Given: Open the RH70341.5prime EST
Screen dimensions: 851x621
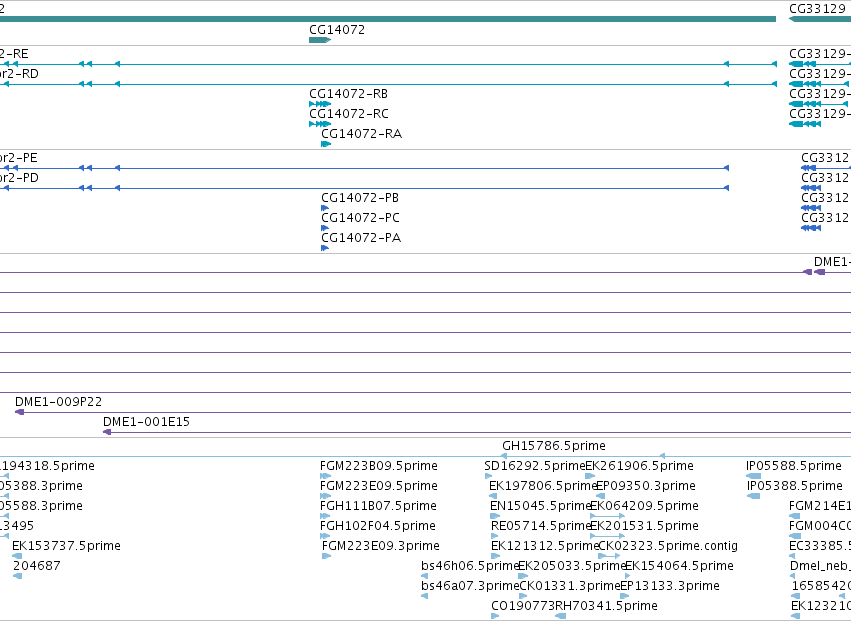Looking at the screenshot, I should tap(606, 606).
